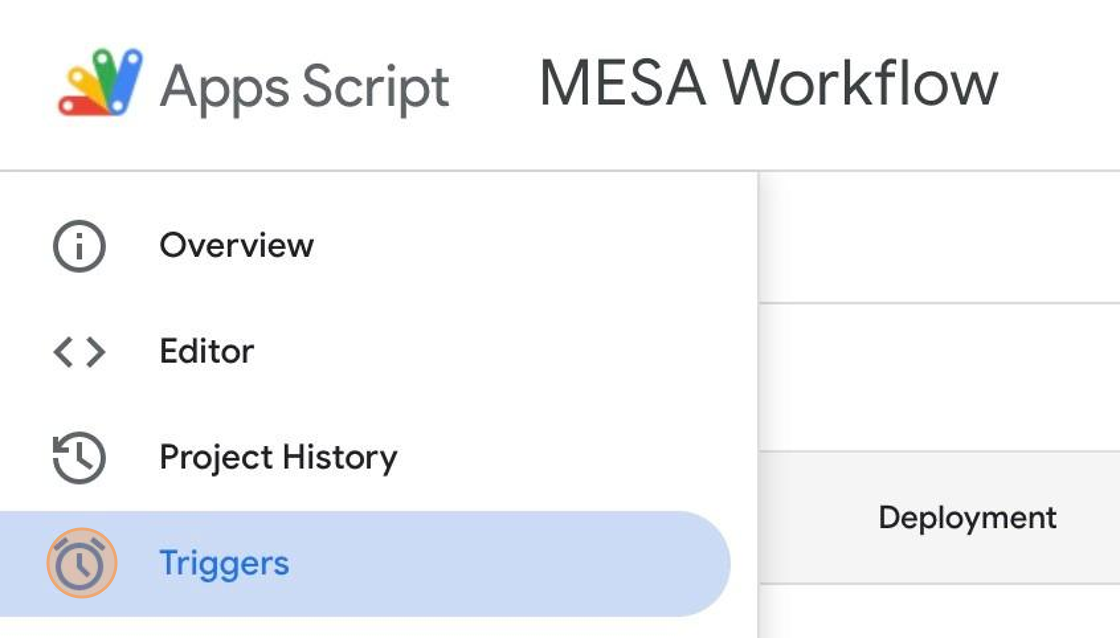Open Editor via the code brackets icon

pyautogui.click(x=79, y=352)
